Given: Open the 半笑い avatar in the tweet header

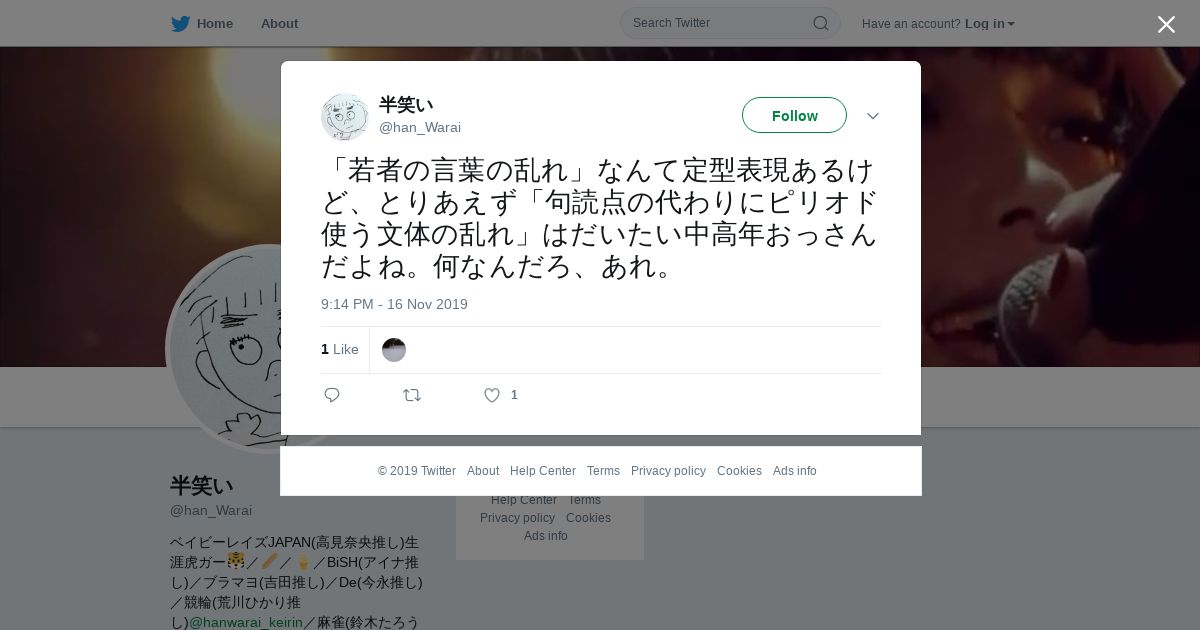Looking at the screenshot, I should 345,117.
